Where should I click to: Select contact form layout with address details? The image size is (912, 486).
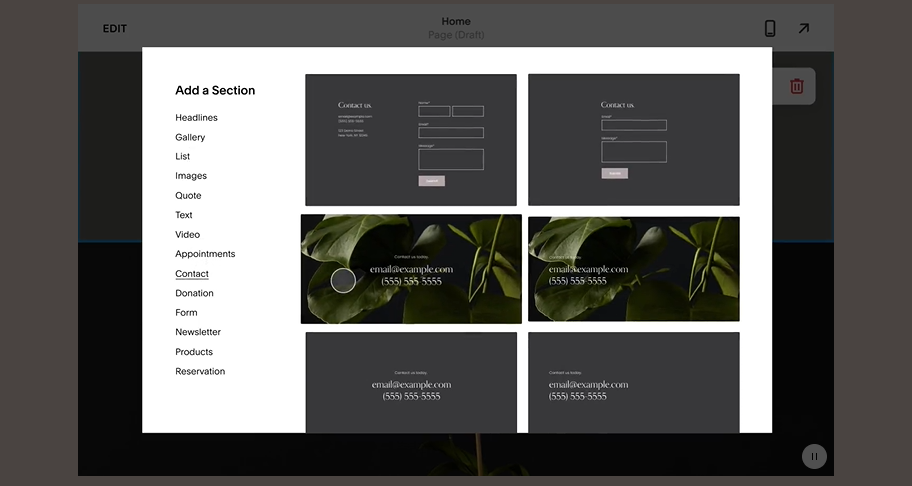[411, 140]
